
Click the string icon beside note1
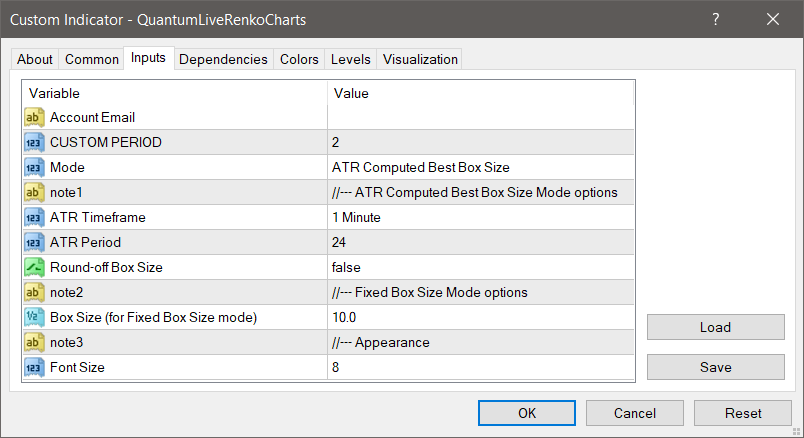click(x=34, y=192)
